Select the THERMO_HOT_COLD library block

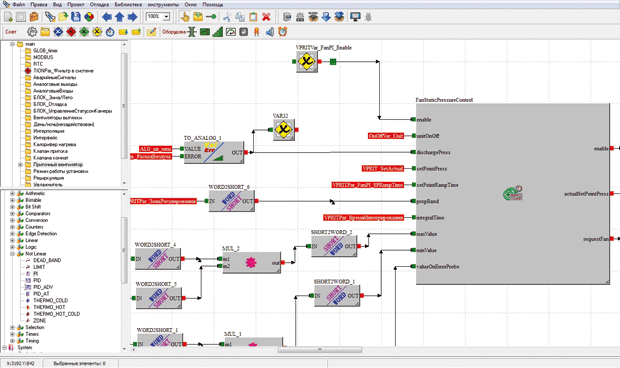(x=57, y=314)
